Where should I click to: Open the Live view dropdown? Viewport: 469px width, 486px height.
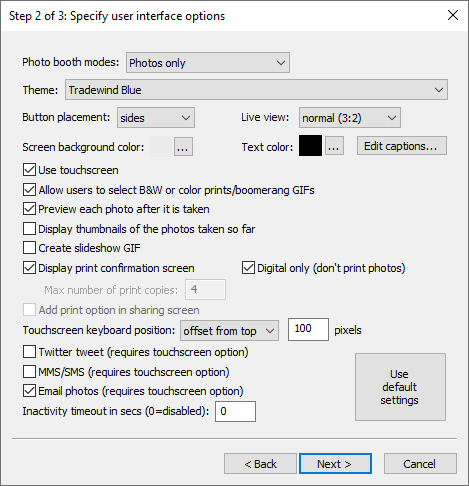[350, 118]
